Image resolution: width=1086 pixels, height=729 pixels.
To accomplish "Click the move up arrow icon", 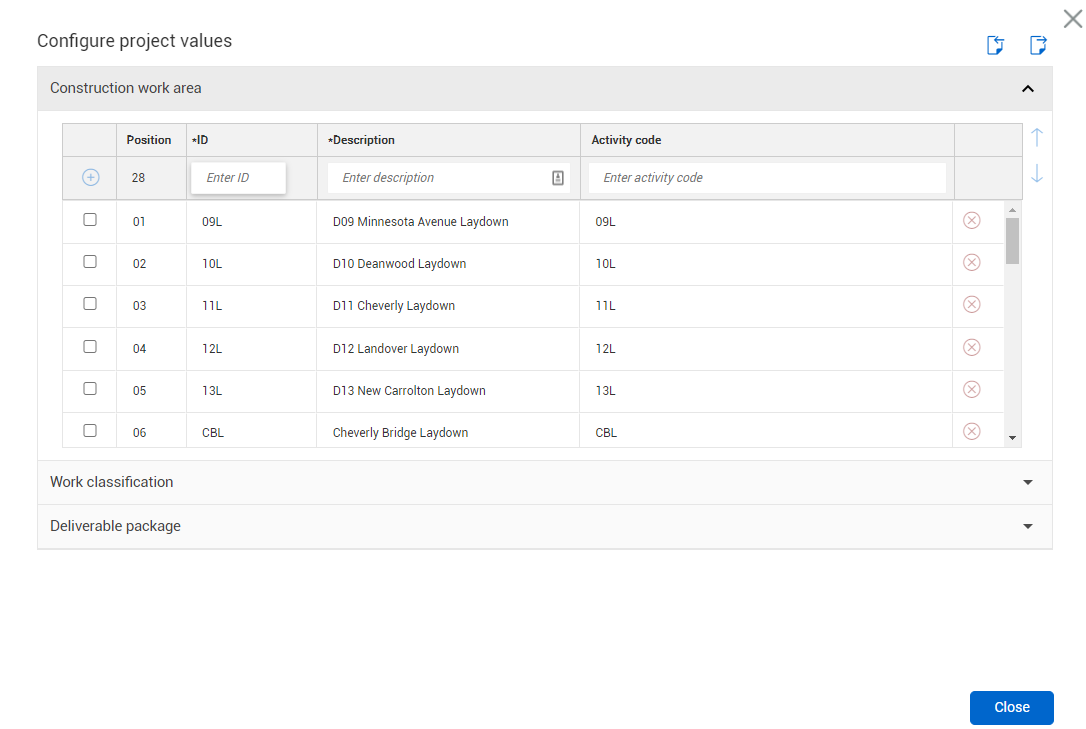I will (1036, 137).
